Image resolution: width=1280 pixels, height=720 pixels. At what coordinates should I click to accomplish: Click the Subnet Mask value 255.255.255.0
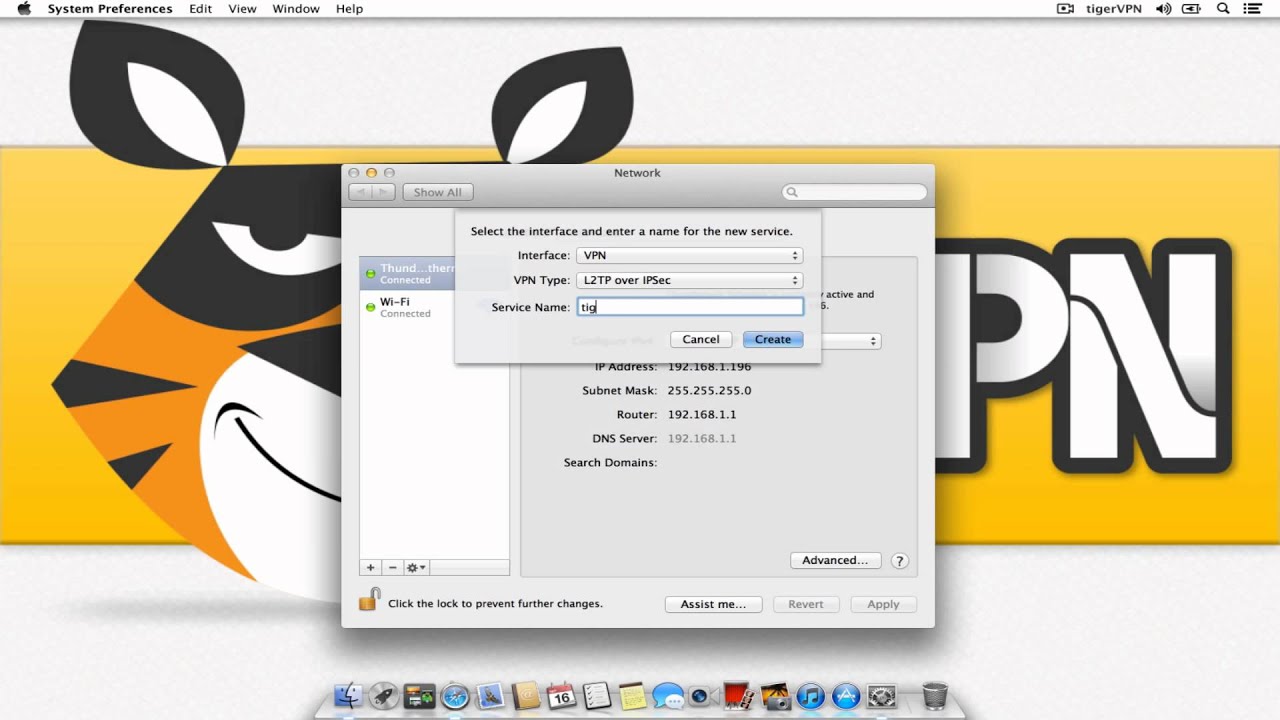tap(709, 391)
